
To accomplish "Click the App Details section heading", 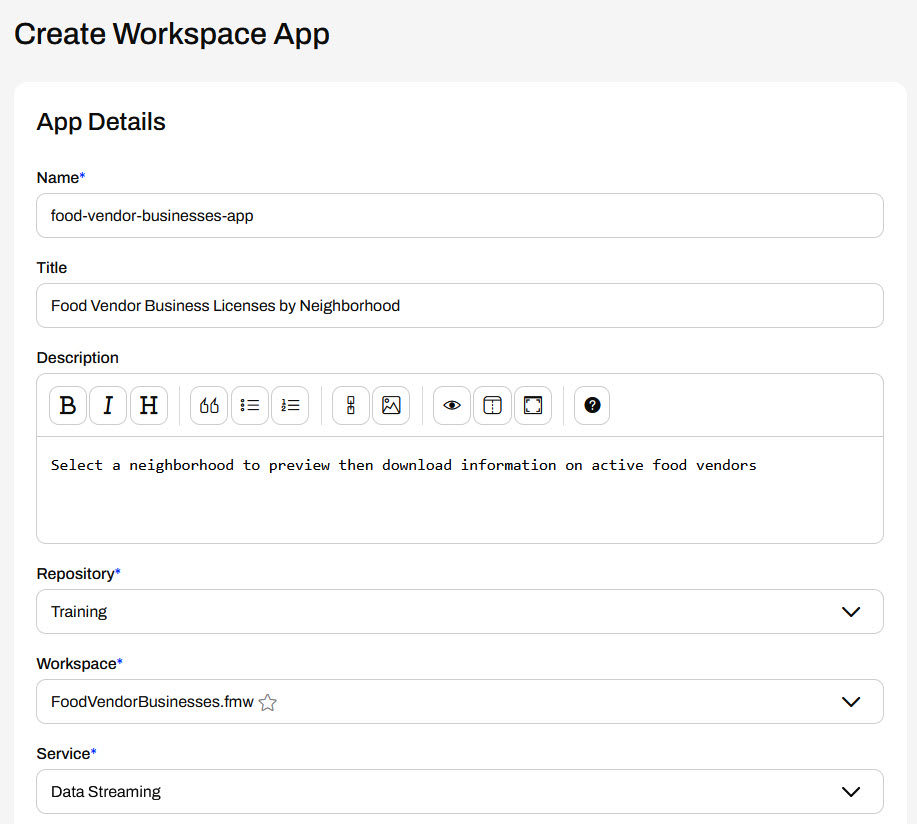I will point(101,122).
